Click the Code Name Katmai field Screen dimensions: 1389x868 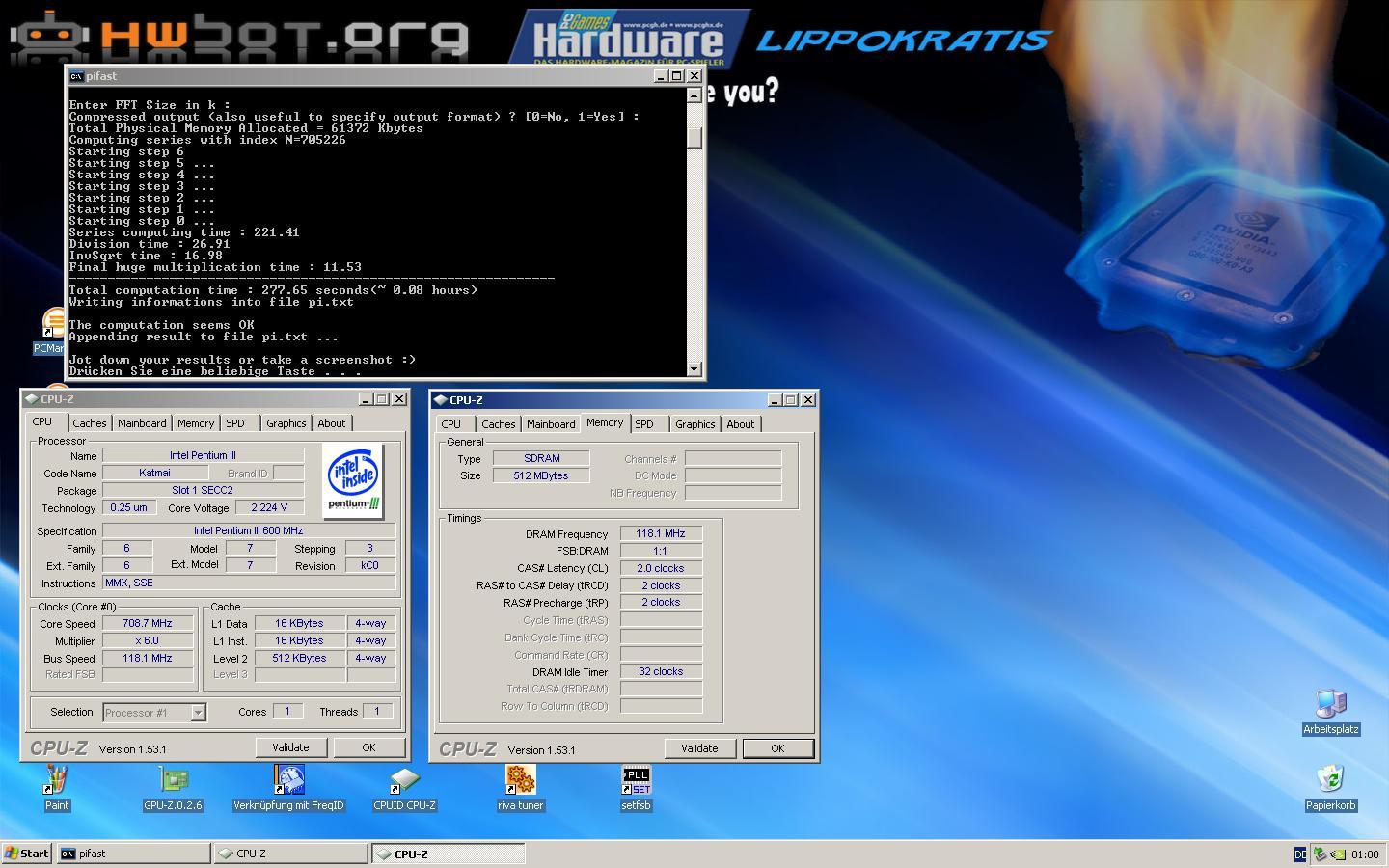click(154, 474)
